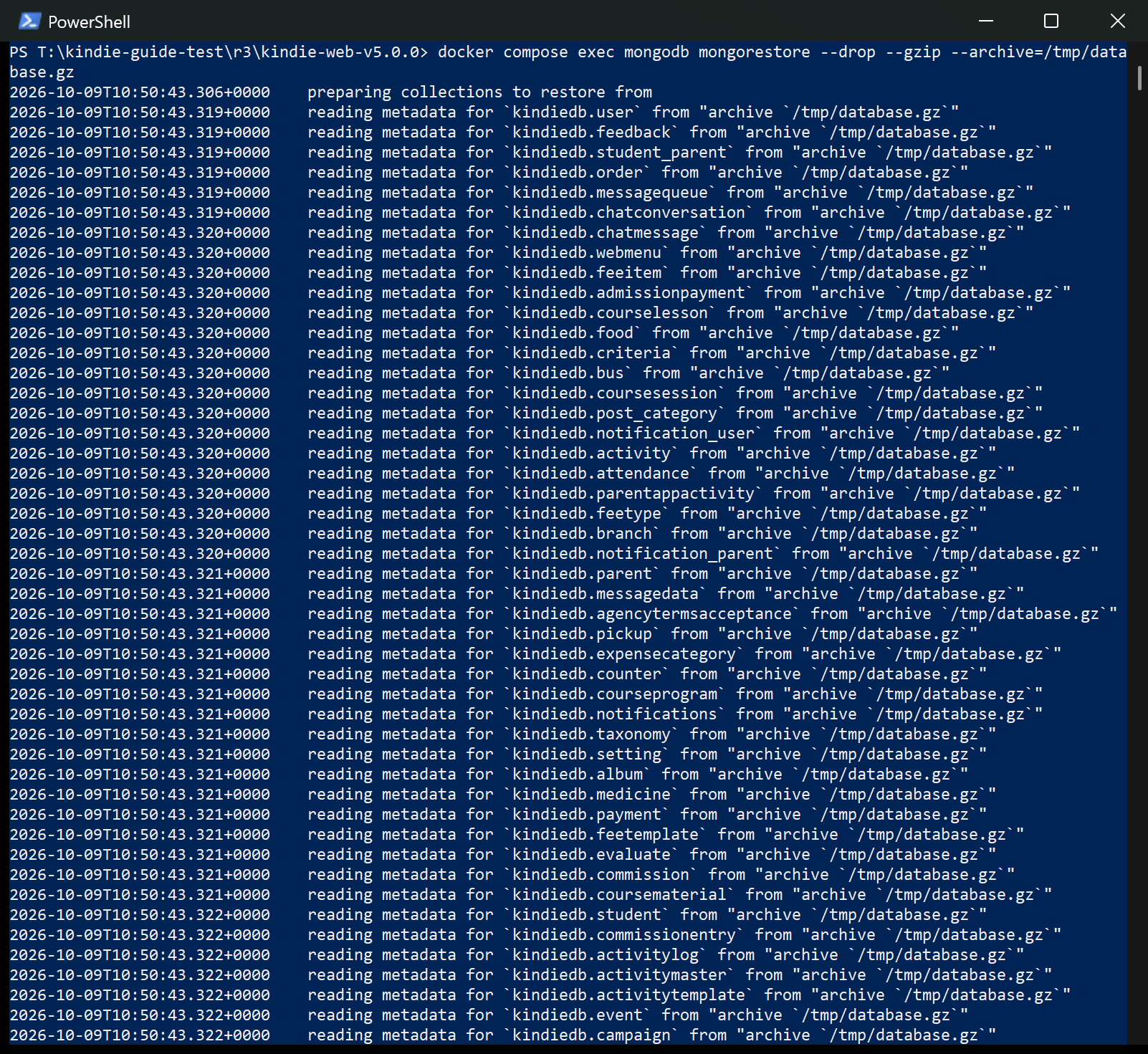This screenshot has height=1054, width=1148.
Task: Click the `kindiedb.coursesession` entry
Action: (615, 393)
